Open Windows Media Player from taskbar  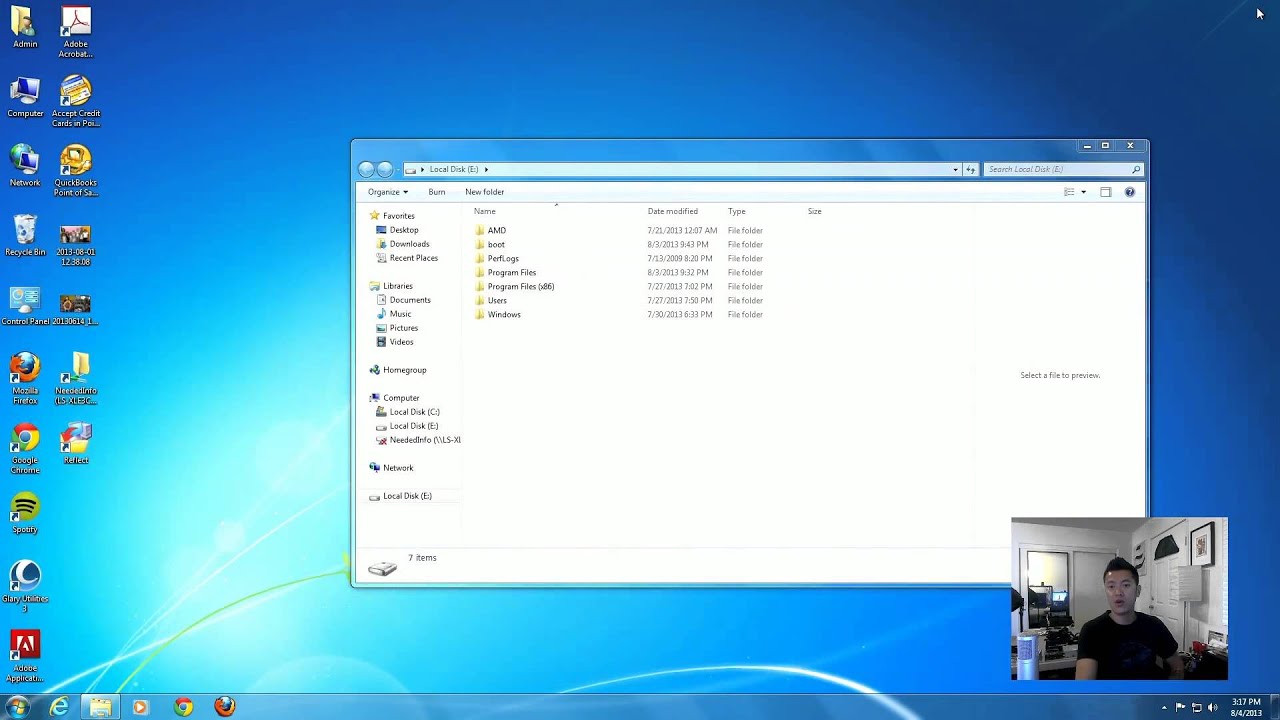(x=140, y=707)
